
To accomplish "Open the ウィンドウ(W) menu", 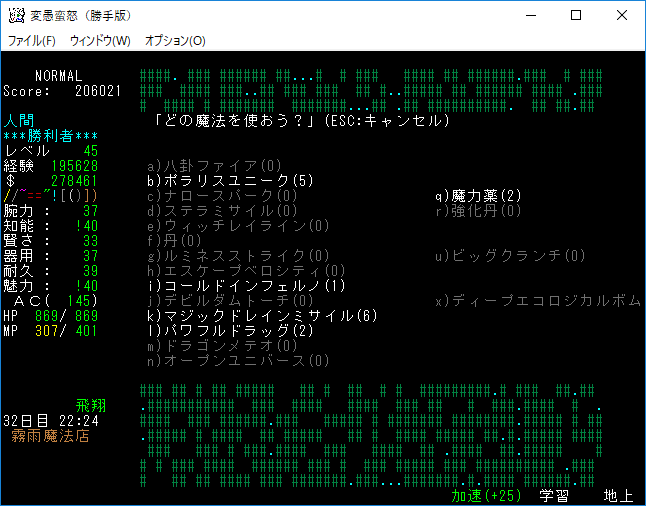I will click(x=100, y=41).
